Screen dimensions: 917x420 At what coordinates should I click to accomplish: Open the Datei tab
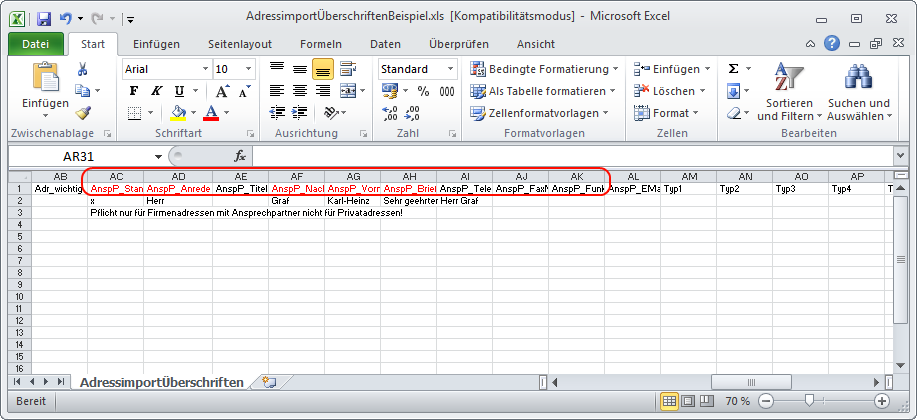click(x=36, y=44)
